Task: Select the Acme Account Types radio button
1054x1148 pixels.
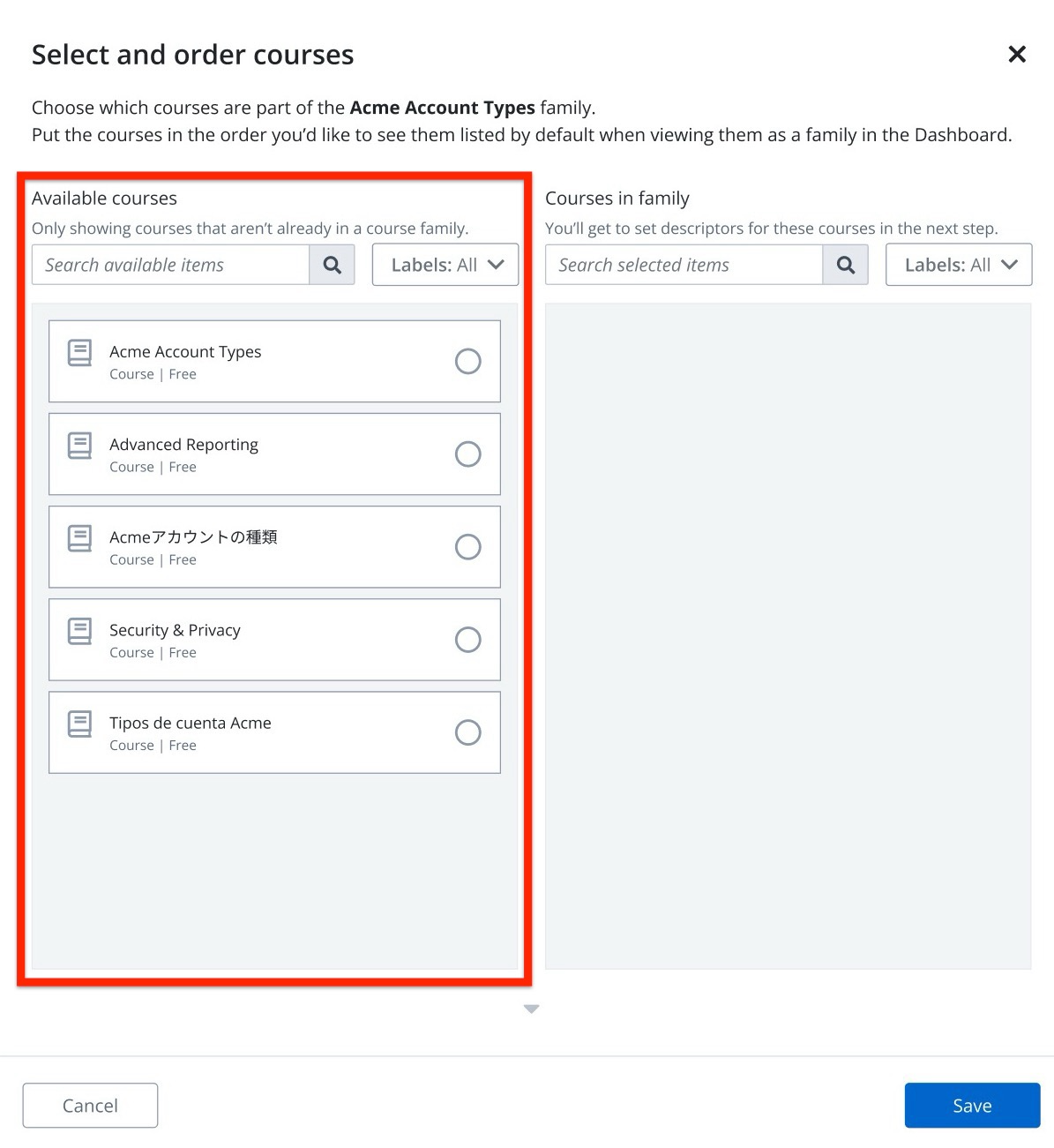Action: pyautogui.click(x=467, y=361)
